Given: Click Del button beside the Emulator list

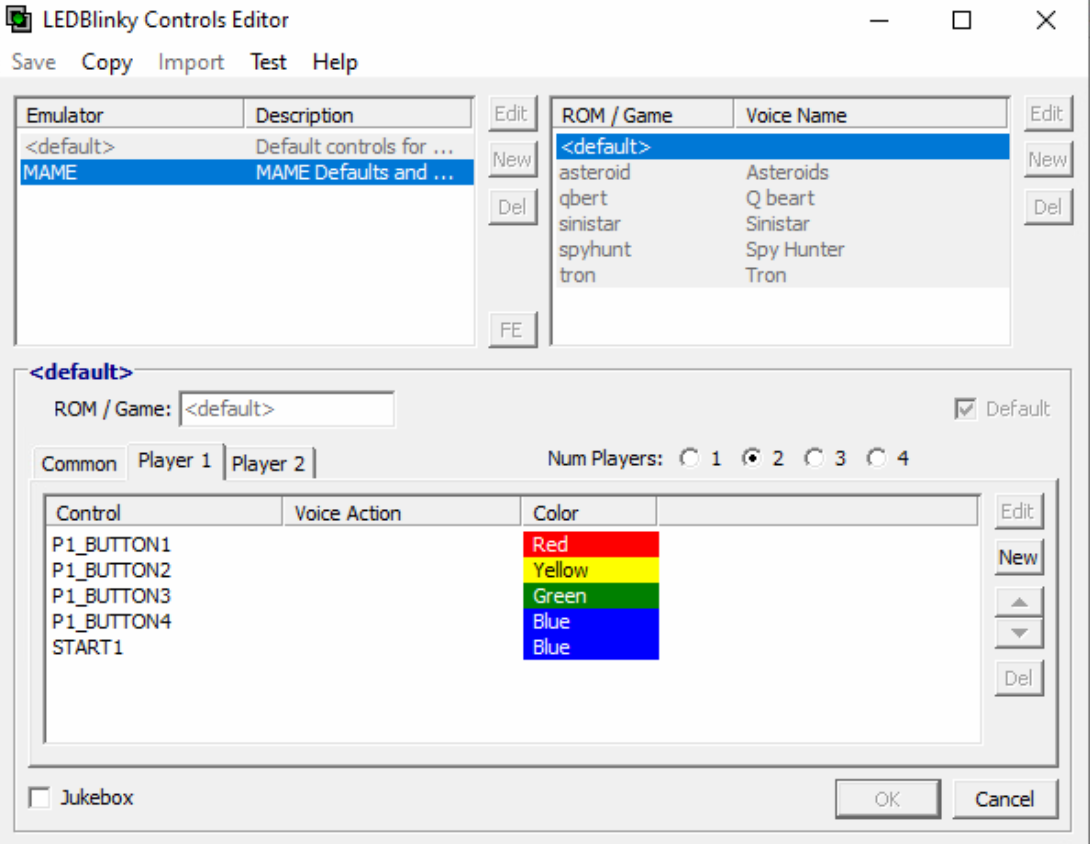Looking at the screenshot, I should (512, 207).
